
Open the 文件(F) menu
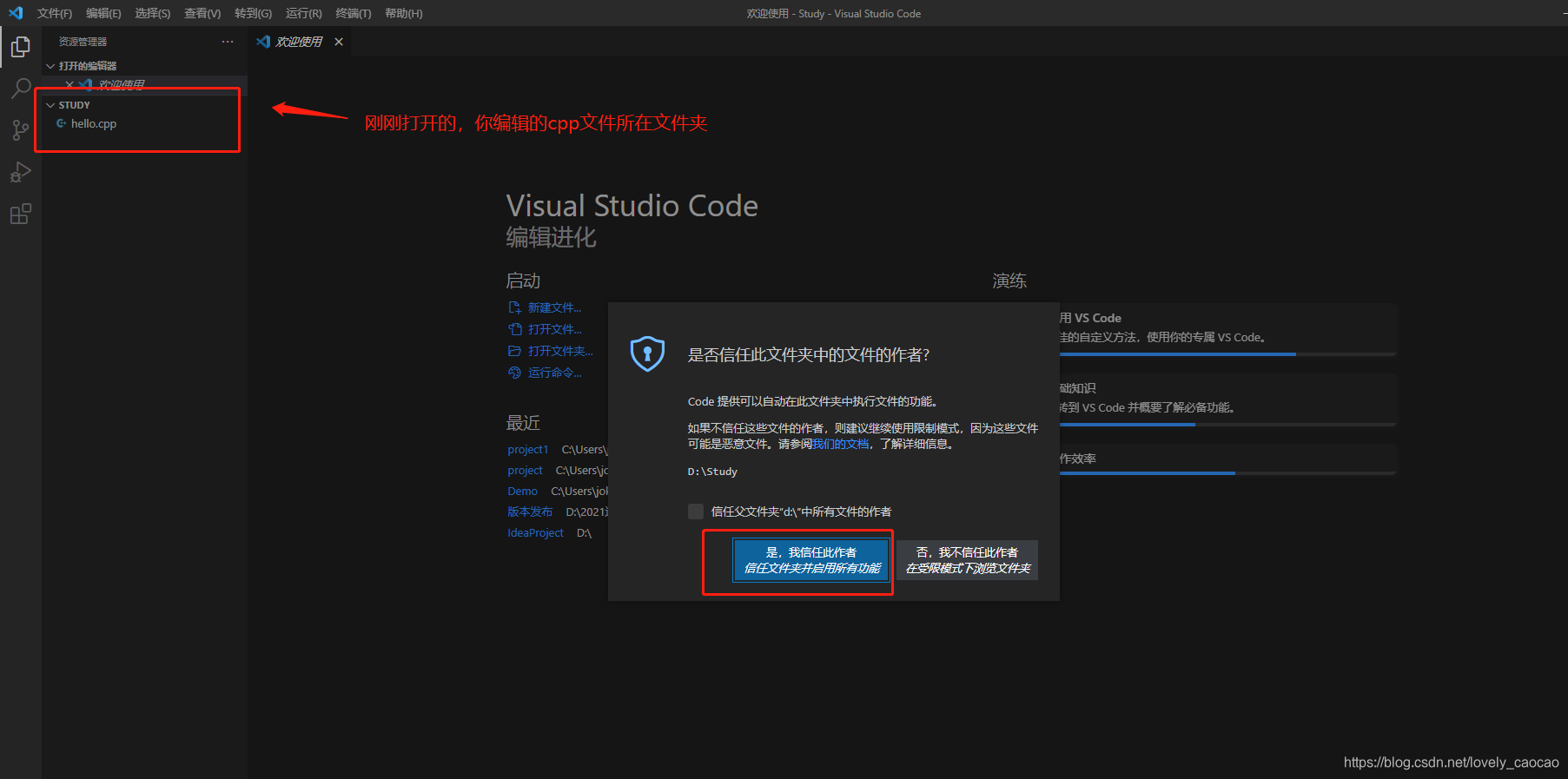(x=55, y=13)
